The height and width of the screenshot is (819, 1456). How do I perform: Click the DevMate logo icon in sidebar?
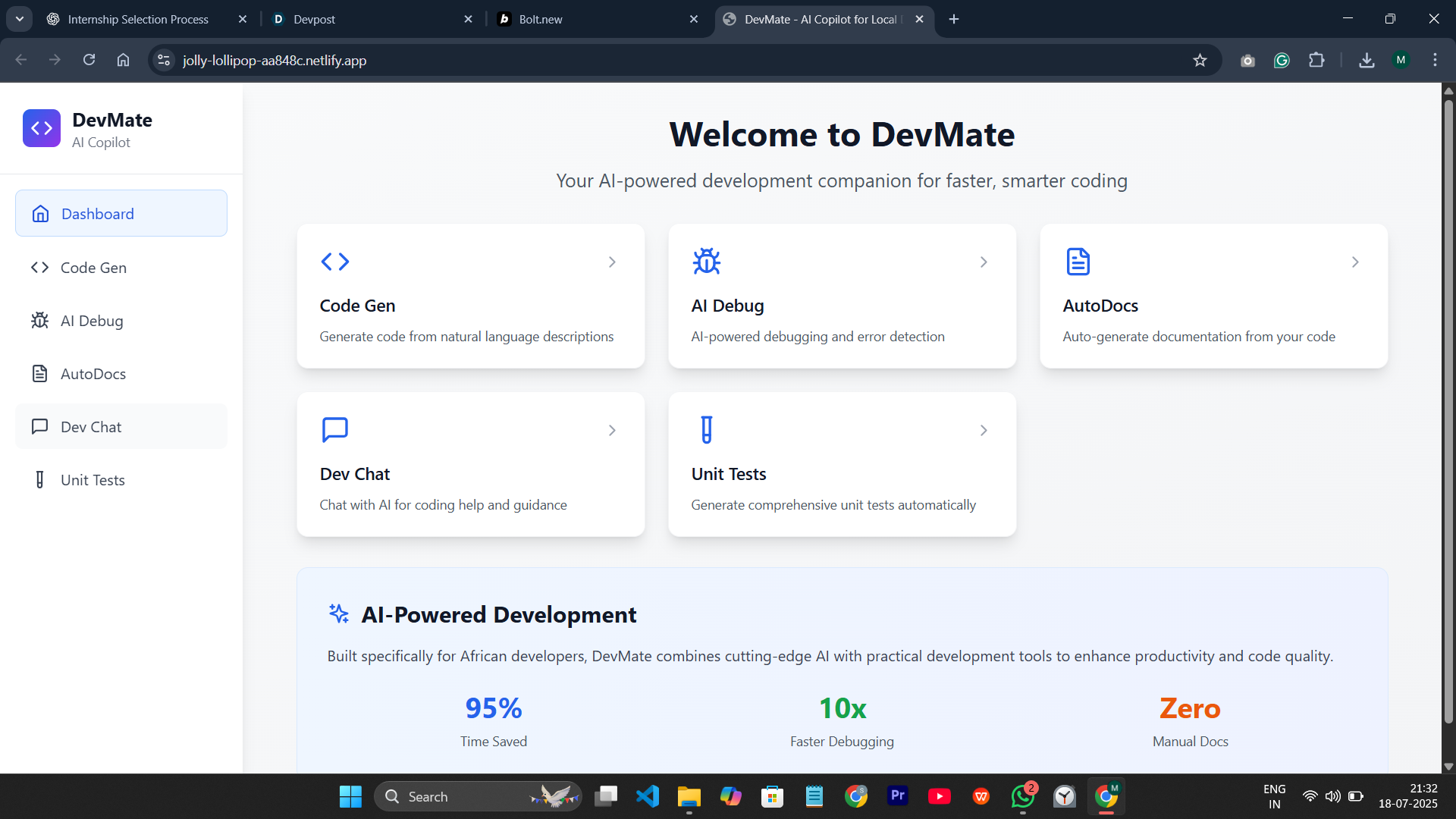click(42, 128)
